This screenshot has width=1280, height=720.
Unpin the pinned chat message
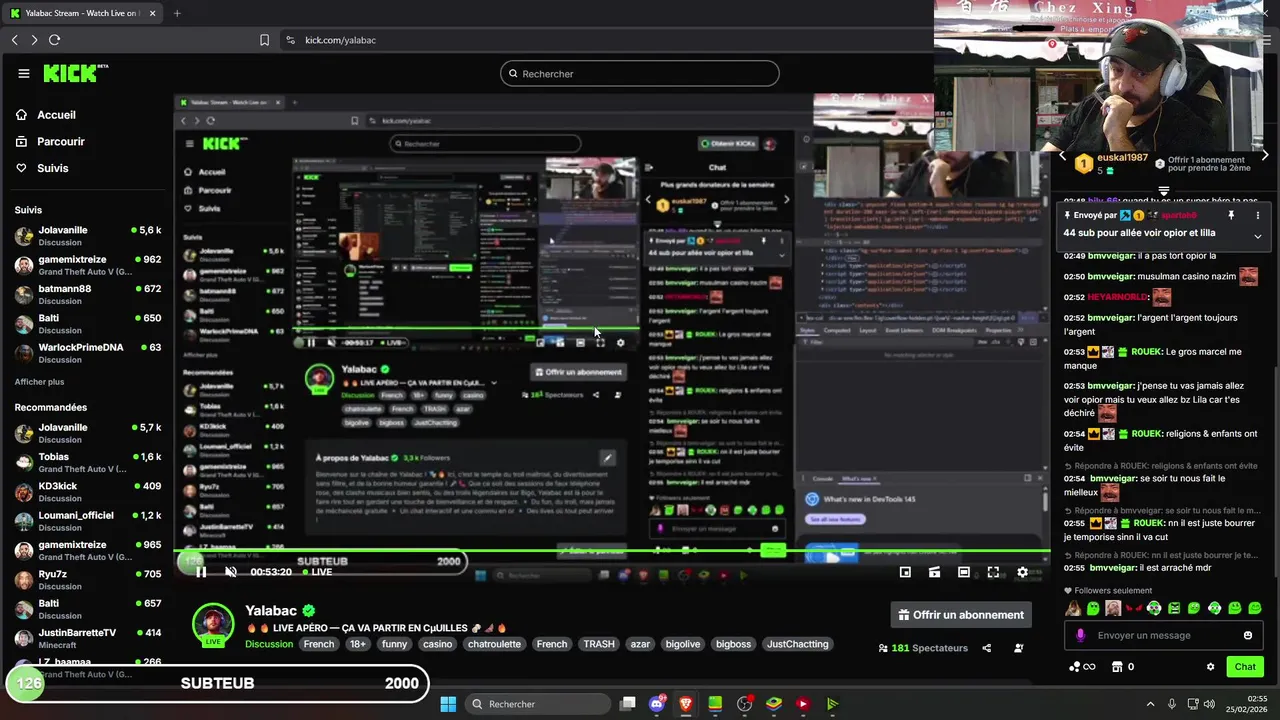click(1231, 215)
